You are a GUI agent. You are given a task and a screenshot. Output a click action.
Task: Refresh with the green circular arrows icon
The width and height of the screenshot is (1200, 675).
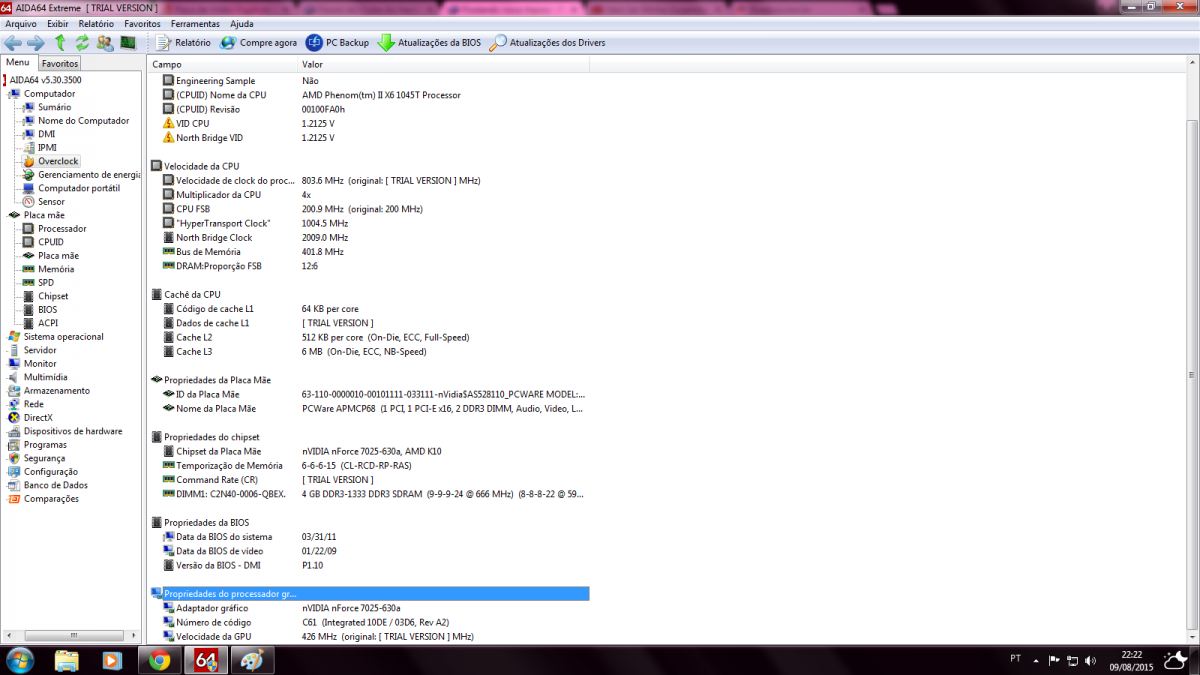(82, 43)
